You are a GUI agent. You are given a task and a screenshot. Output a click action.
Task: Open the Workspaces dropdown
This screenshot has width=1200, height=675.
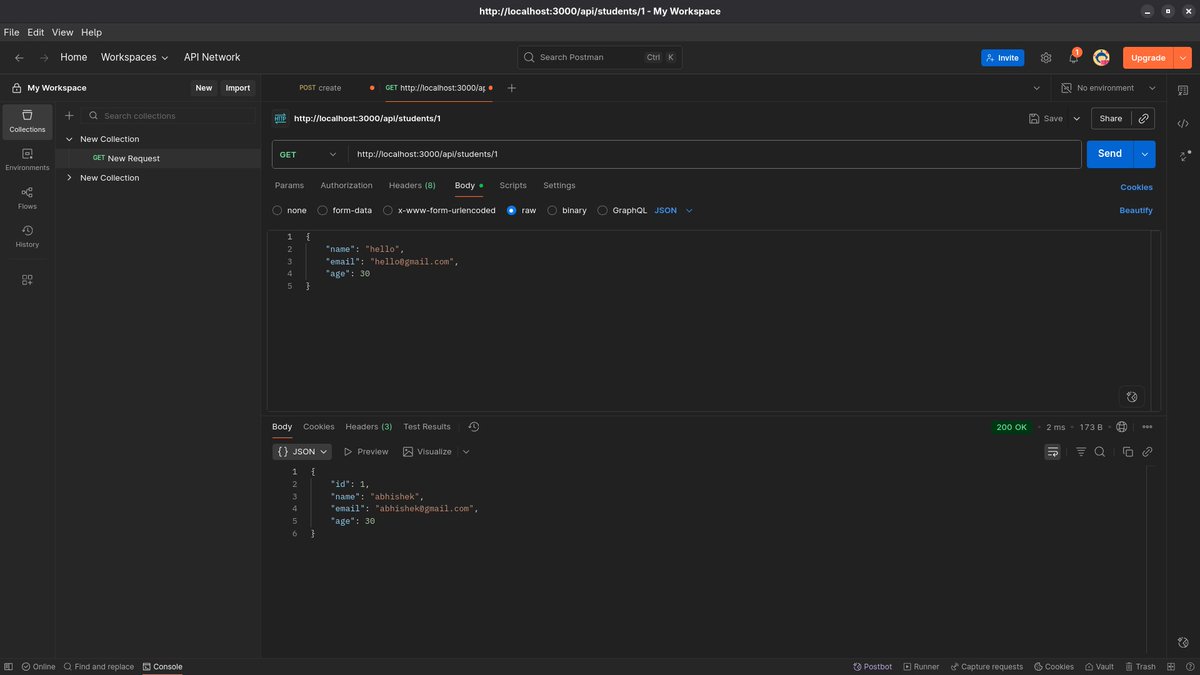[x=134, y=58]
